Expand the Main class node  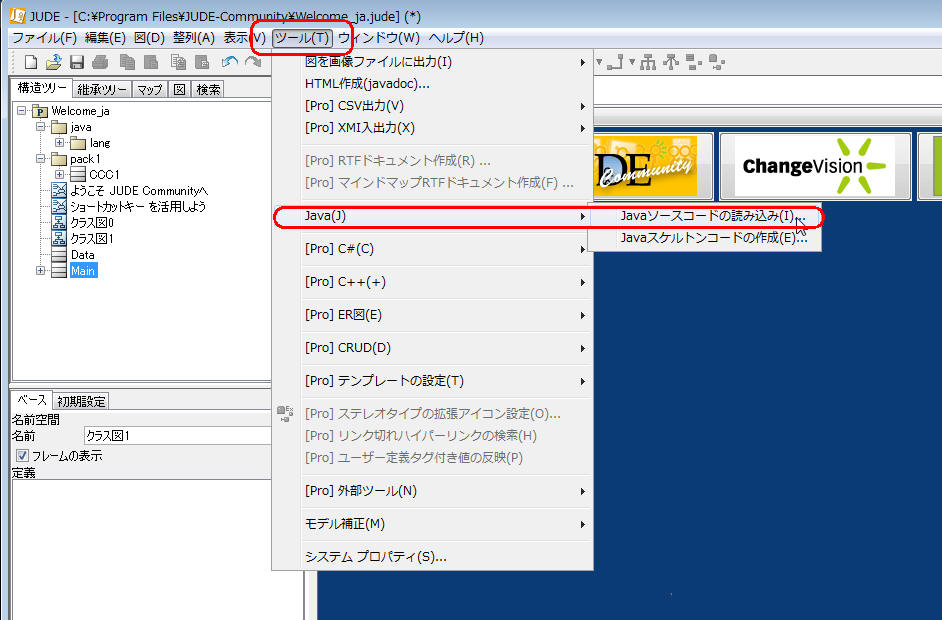pos(41,271)
